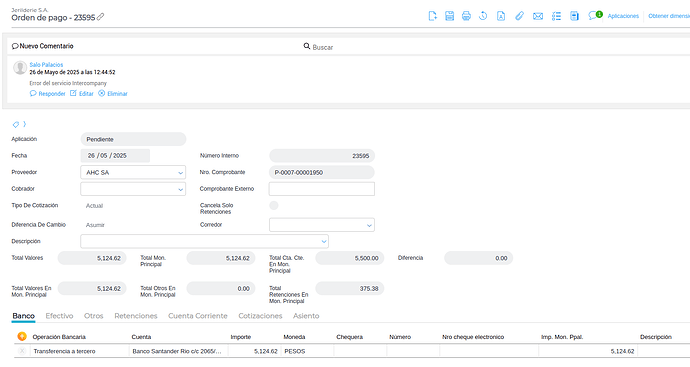The image size is (690, 367).
Task: Edit the comment via Editar
Action: pyautogui.click(x=82, y=94)
